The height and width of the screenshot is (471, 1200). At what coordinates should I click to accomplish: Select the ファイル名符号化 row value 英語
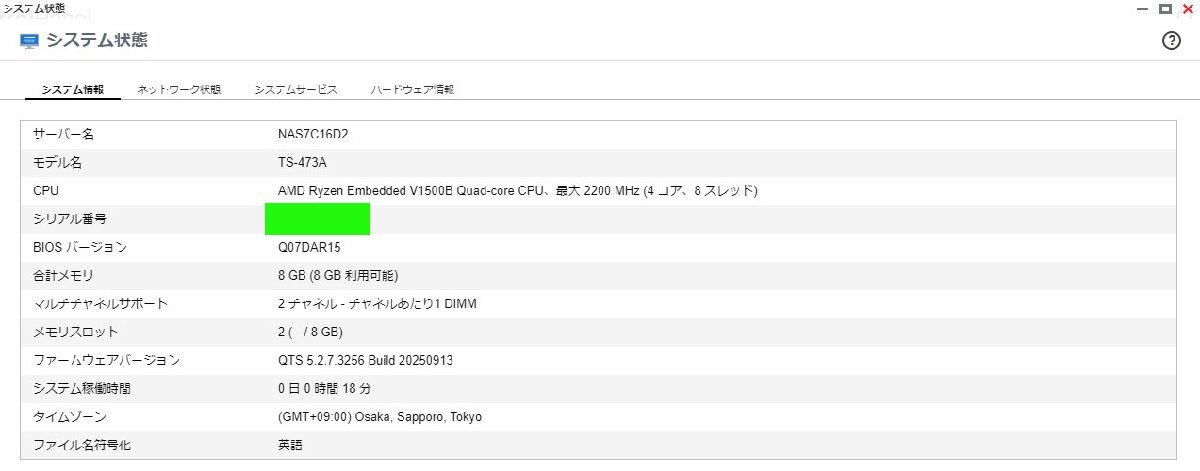pos(290,444)
